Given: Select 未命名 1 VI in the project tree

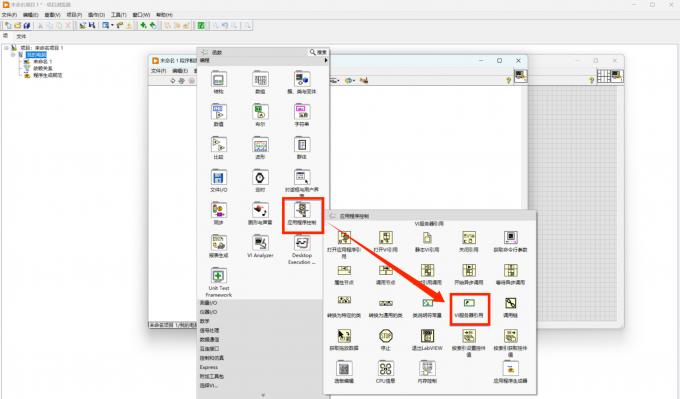Looking at the screenshot, I should pos(42,62).
